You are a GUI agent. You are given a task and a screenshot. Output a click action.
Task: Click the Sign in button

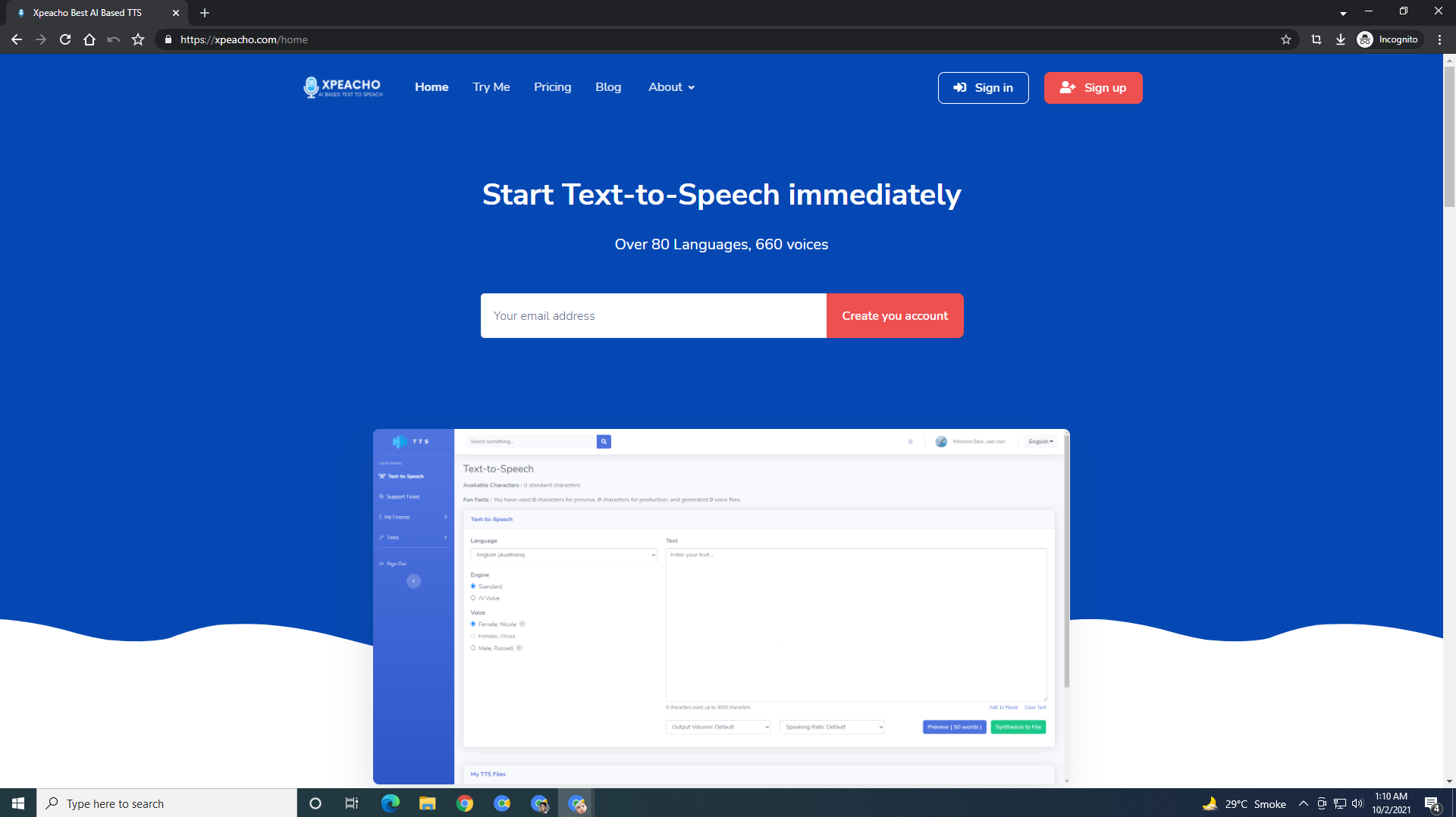point(983,88)
